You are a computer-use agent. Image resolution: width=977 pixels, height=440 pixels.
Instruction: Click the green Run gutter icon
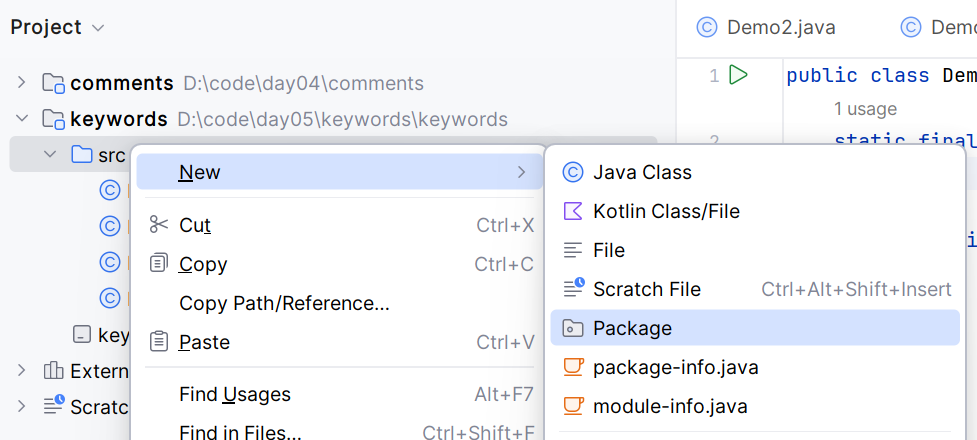pos(739,75)
